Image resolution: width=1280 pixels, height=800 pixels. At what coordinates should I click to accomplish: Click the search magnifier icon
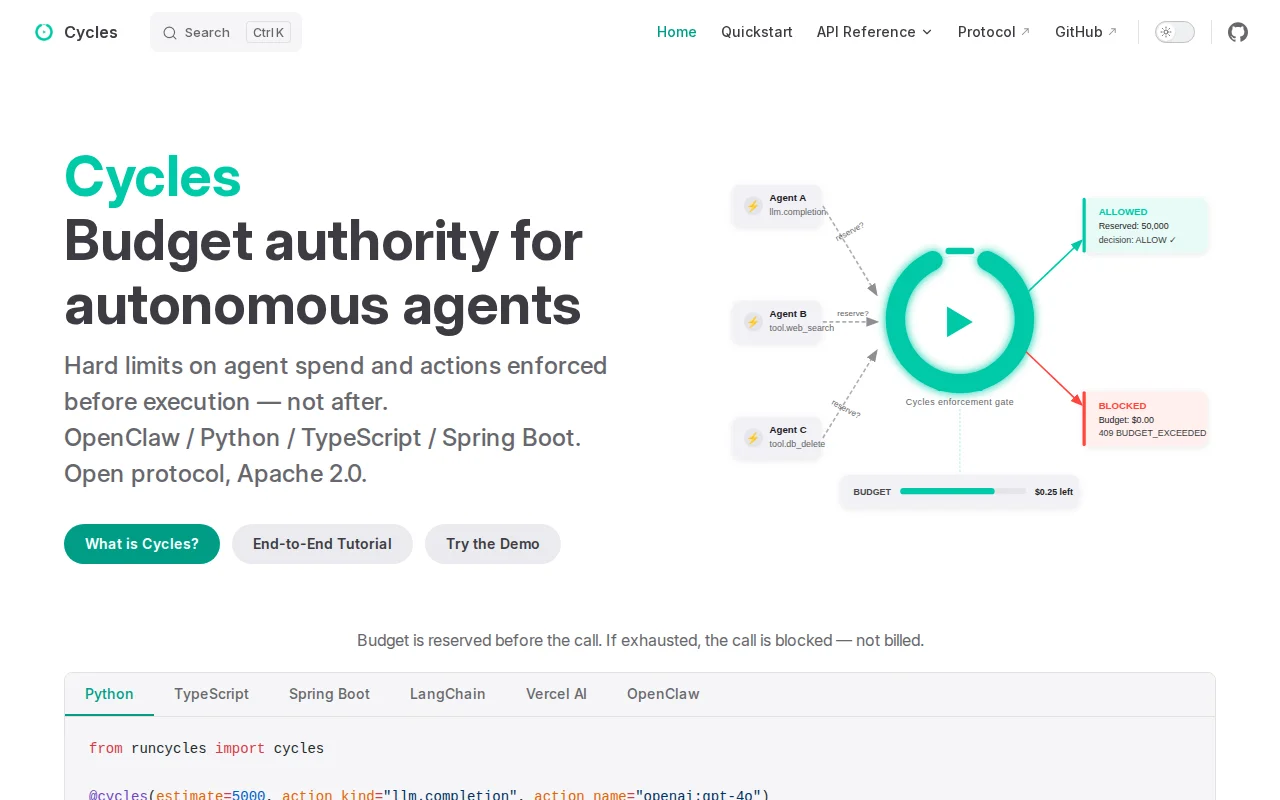170,33
